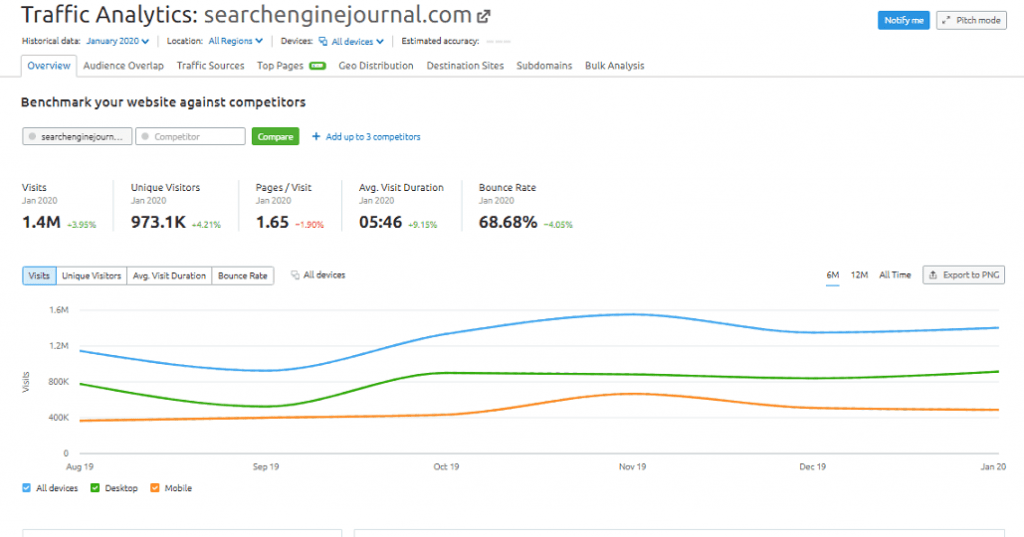This screenshot has height=537, width=1024.
Task: Toggle the Mobile checkbox in legend
Action: point(155,488)
